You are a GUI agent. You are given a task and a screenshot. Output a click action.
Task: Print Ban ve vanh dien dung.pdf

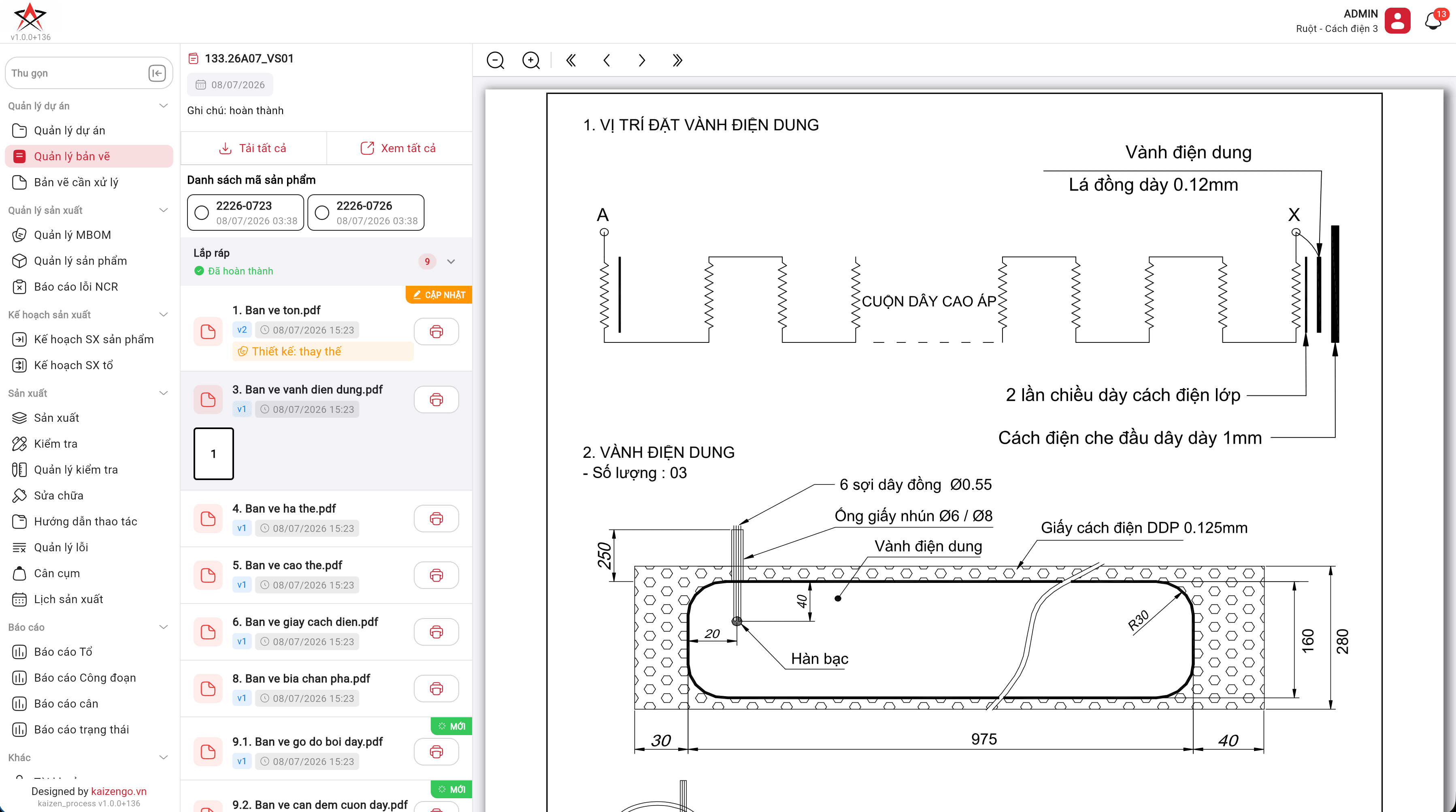pos(436,400)
